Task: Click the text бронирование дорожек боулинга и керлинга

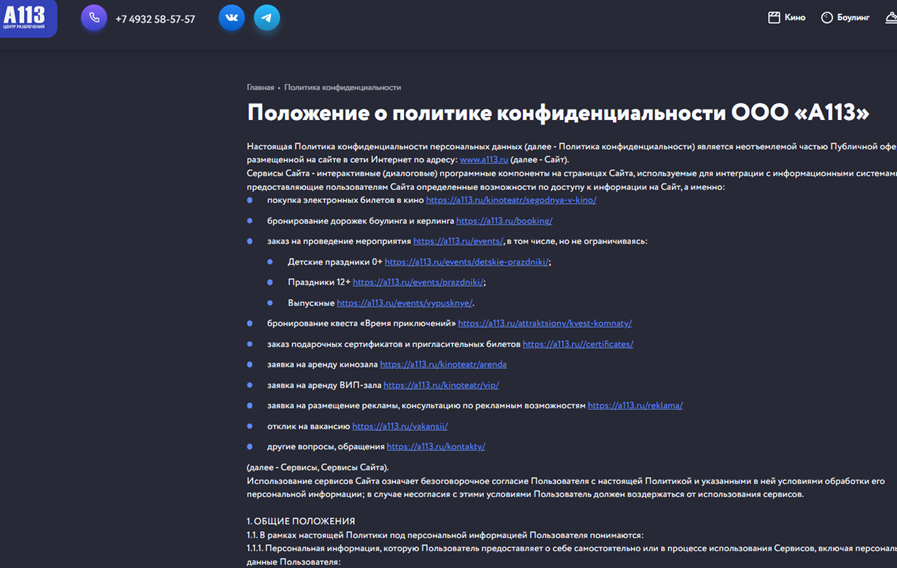Action: (360, 221)
